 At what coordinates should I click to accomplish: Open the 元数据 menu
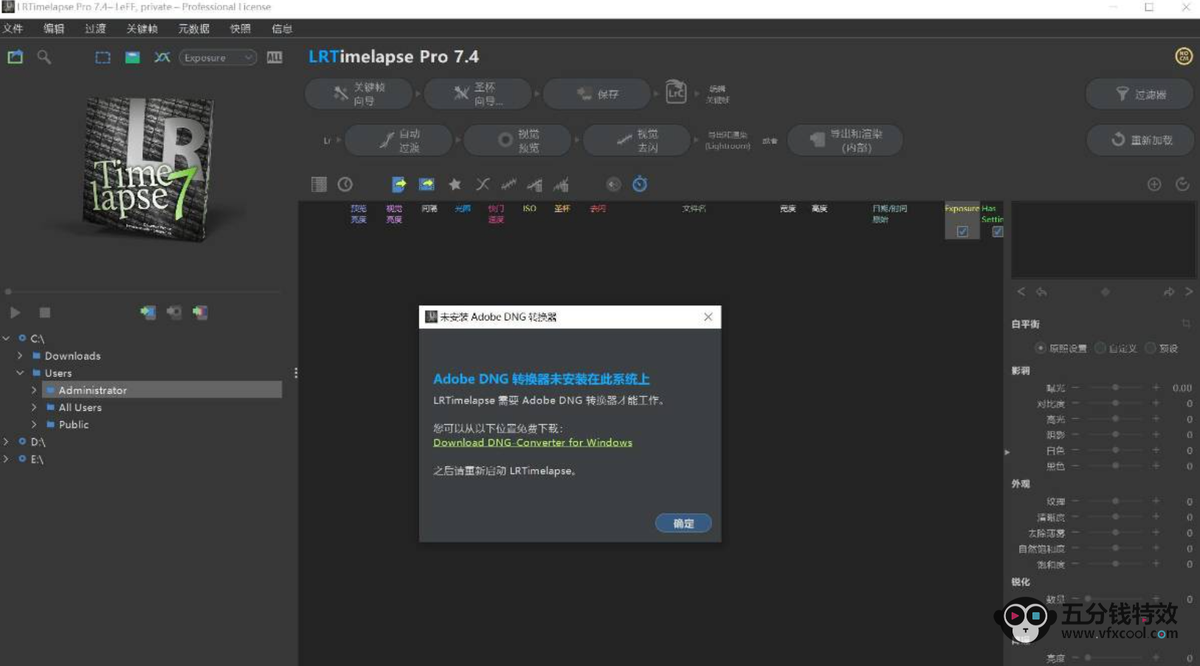[x=194, y=29]
